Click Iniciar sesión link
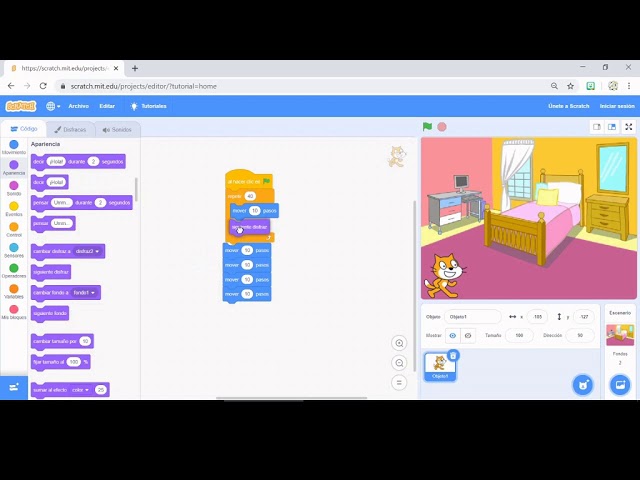Image resolution: width=640 pixels, height=480 pixels. tap(617, 106)
